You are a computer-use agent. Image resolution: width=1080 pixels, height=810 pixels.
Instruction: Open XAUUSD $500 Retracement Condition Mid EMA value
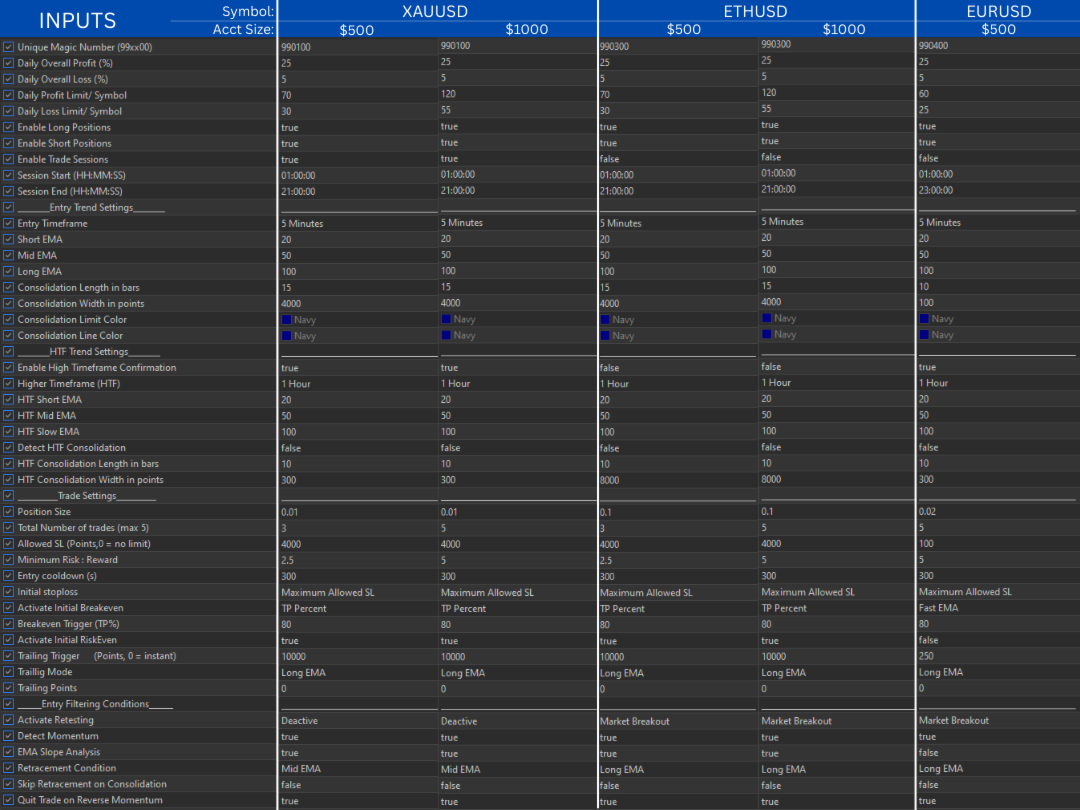click(x=301, y=769)
